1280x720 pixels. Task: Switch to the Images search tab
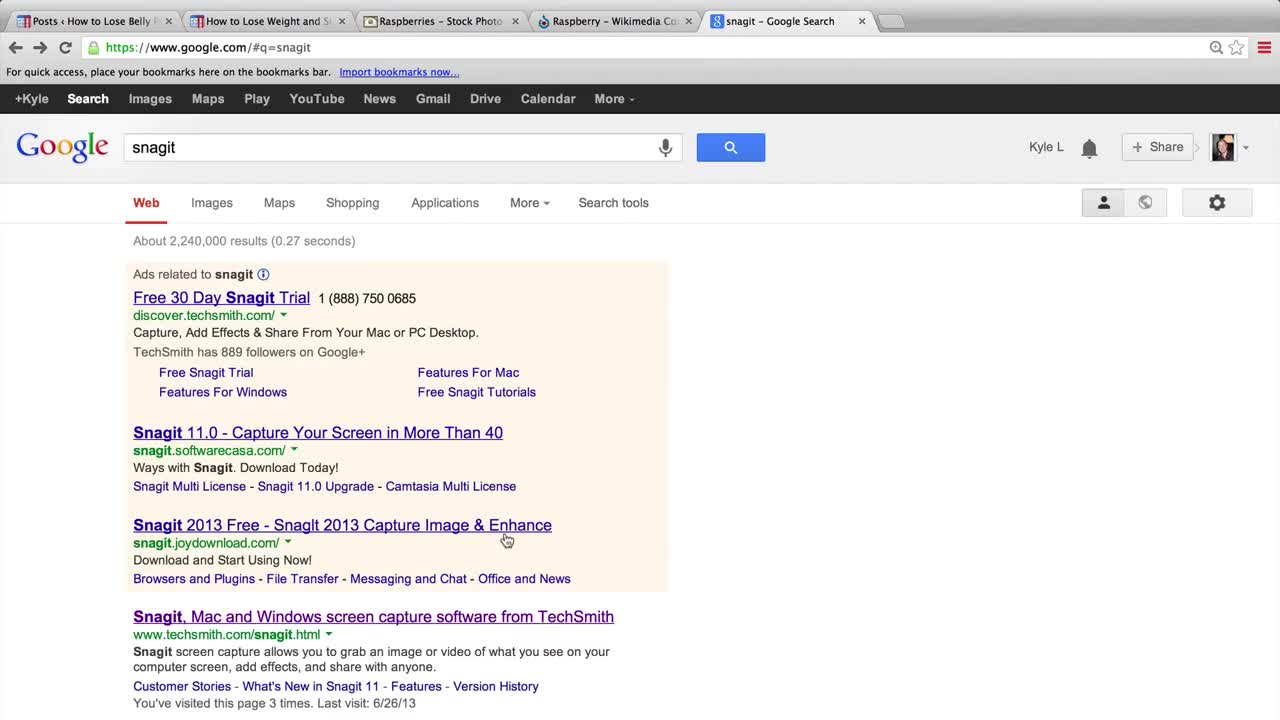click(x=212, y=203)
